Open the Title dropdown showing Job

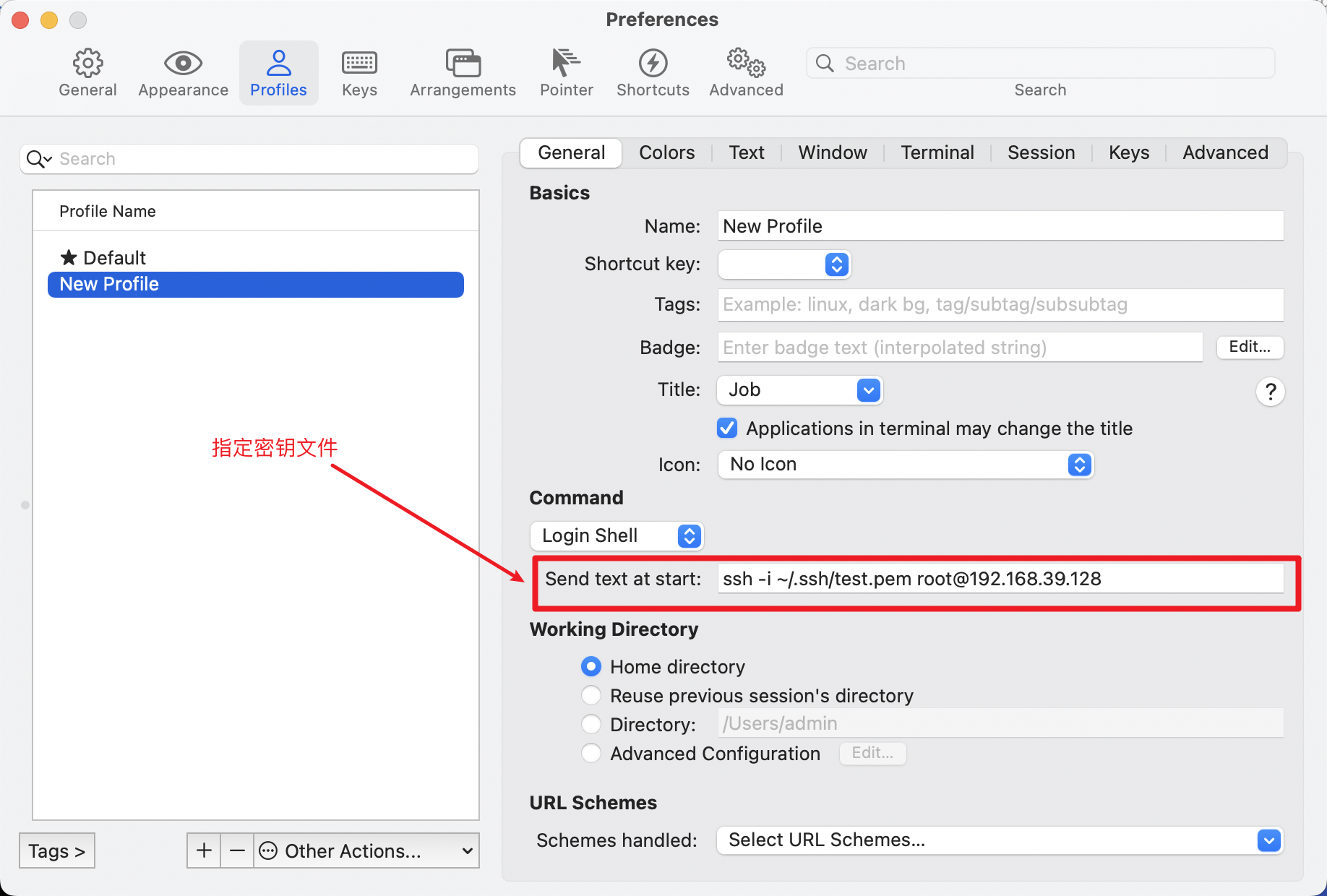799,390
